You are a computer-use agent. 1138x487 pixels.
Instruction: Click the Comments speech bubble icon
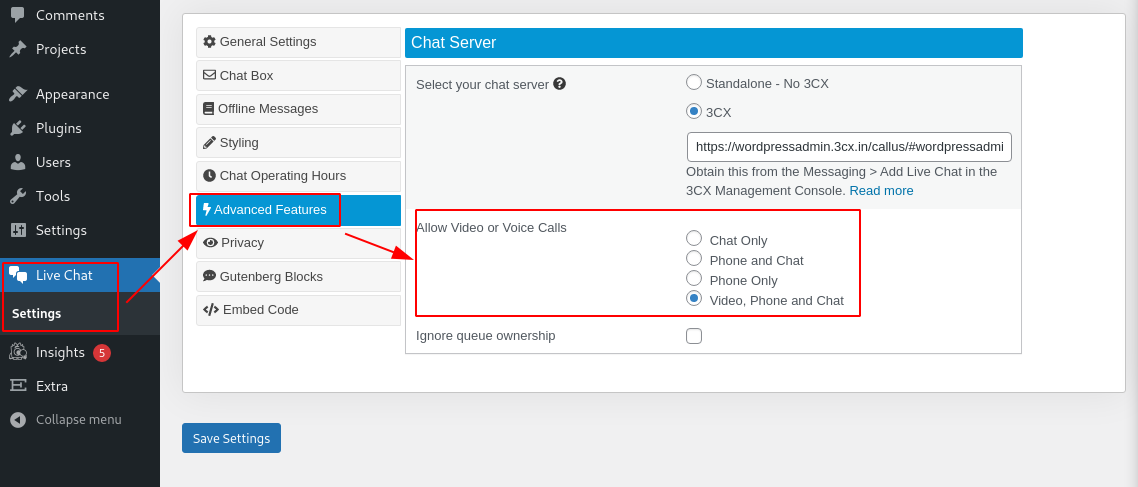click(x=18, y=14)
